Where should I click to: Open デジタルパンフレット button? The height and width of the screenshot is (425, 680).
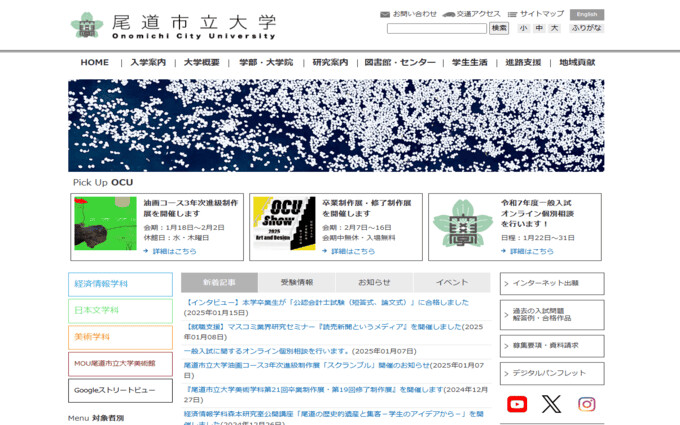pyautogui.click(x=552, y=373)
